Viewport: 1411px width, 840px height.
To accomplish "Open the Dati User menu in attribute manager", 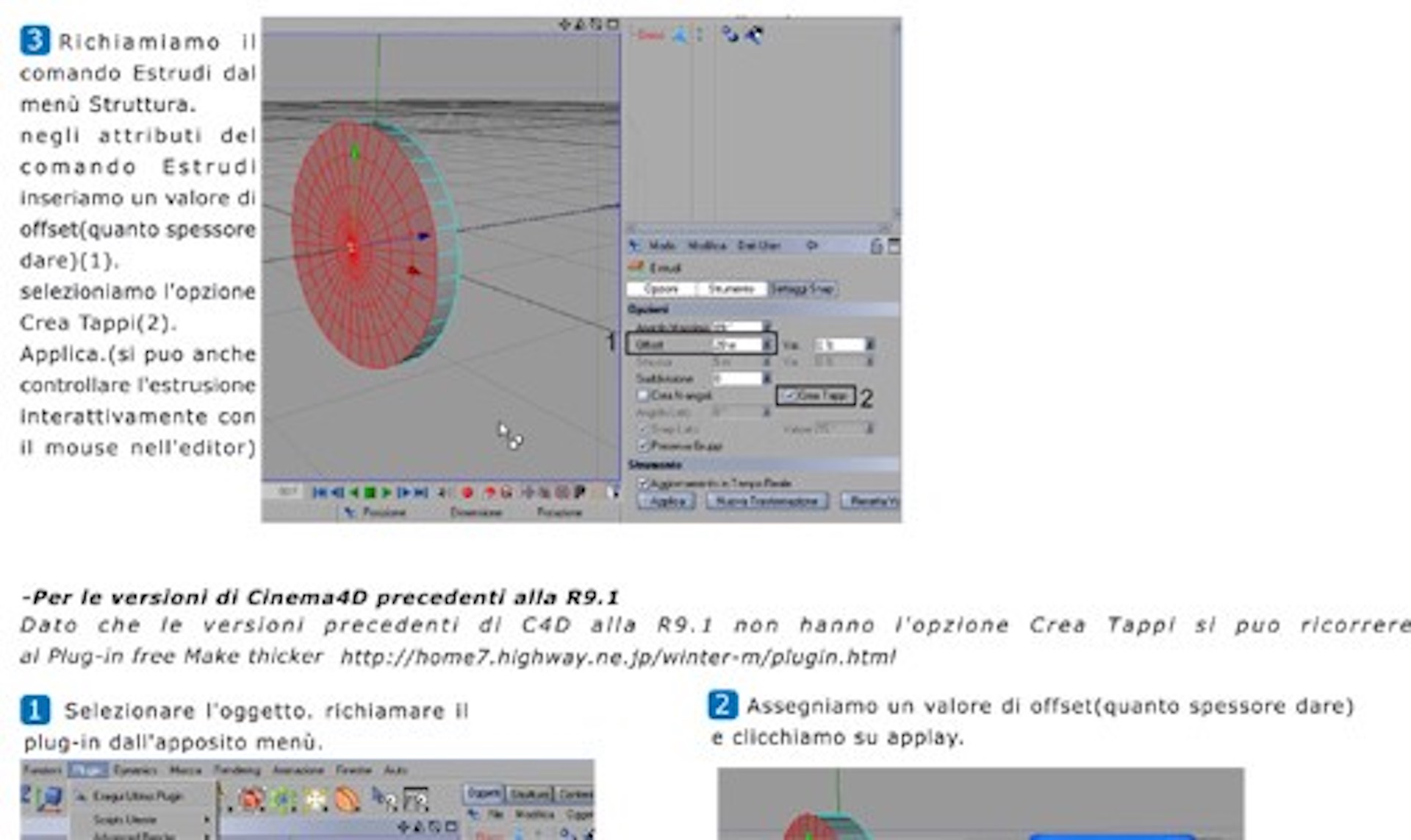I will coord(759,245).
